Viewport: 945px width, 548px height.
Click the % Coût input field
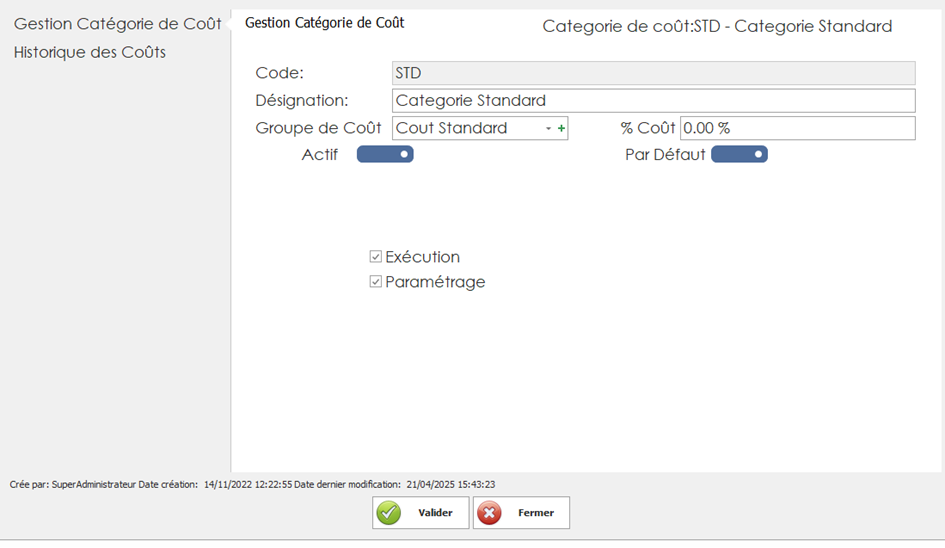[x=797, y=128]
